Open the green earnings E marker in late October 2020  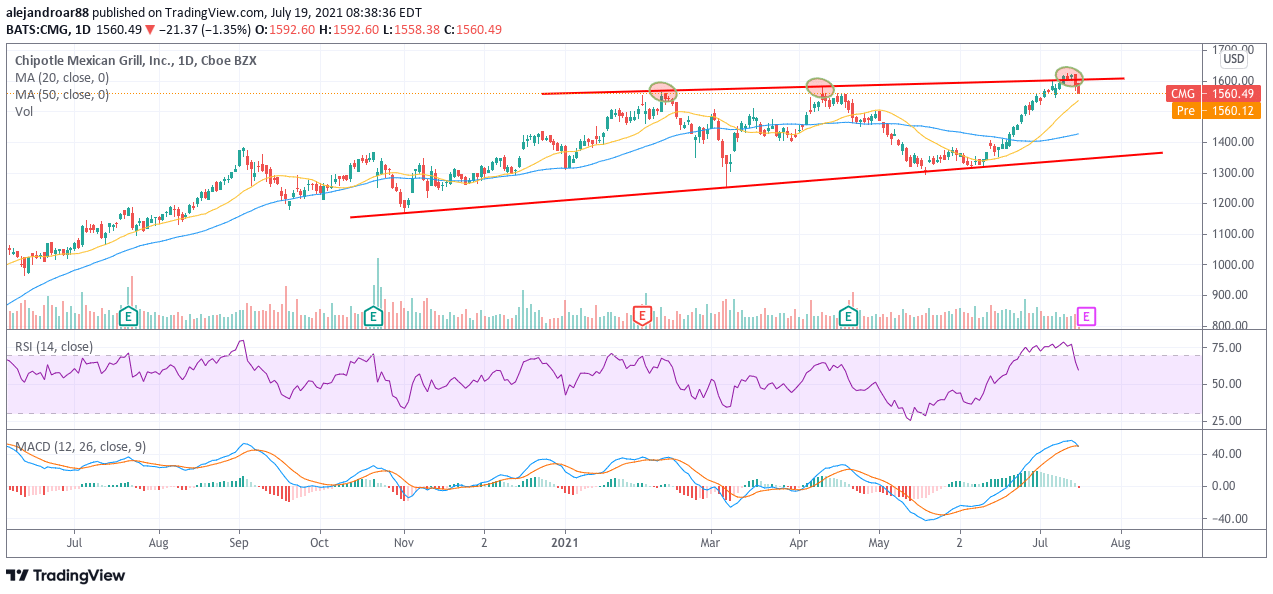(374, 316)
